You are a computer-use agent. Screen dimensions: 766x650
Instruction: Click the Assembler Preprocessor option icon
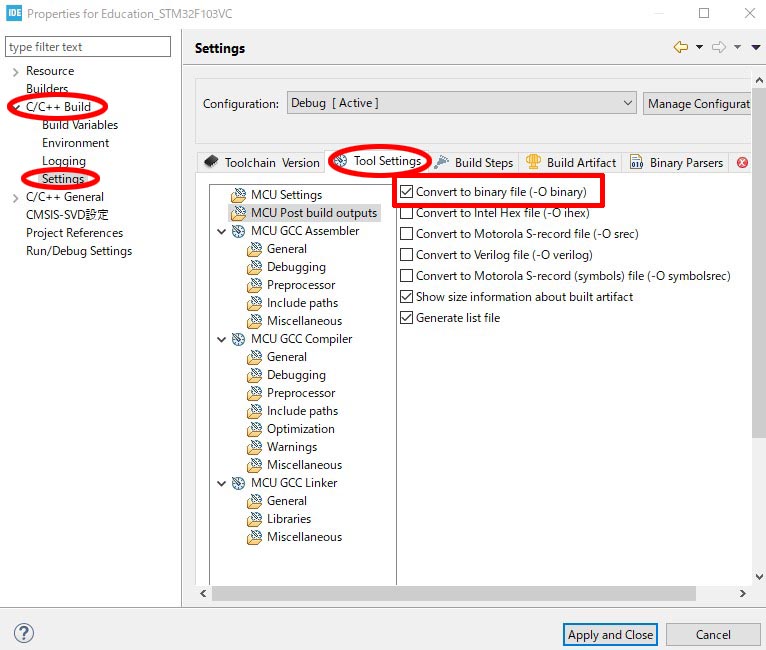[255, 285]
